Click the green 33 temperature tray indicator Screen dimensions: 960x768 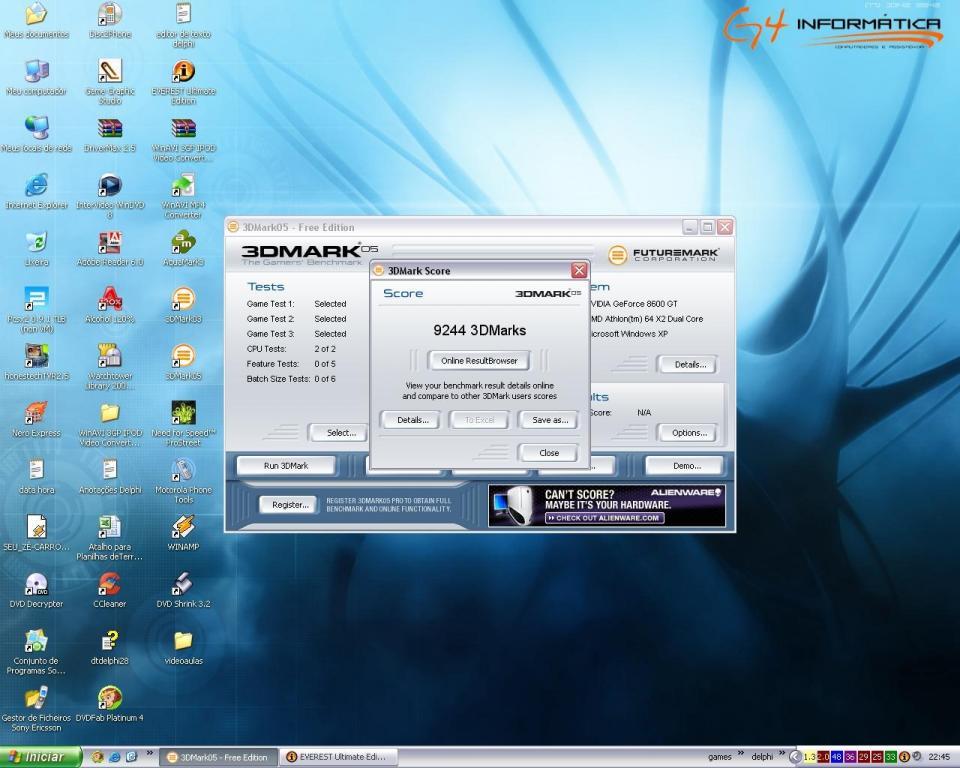pos(891,758)
